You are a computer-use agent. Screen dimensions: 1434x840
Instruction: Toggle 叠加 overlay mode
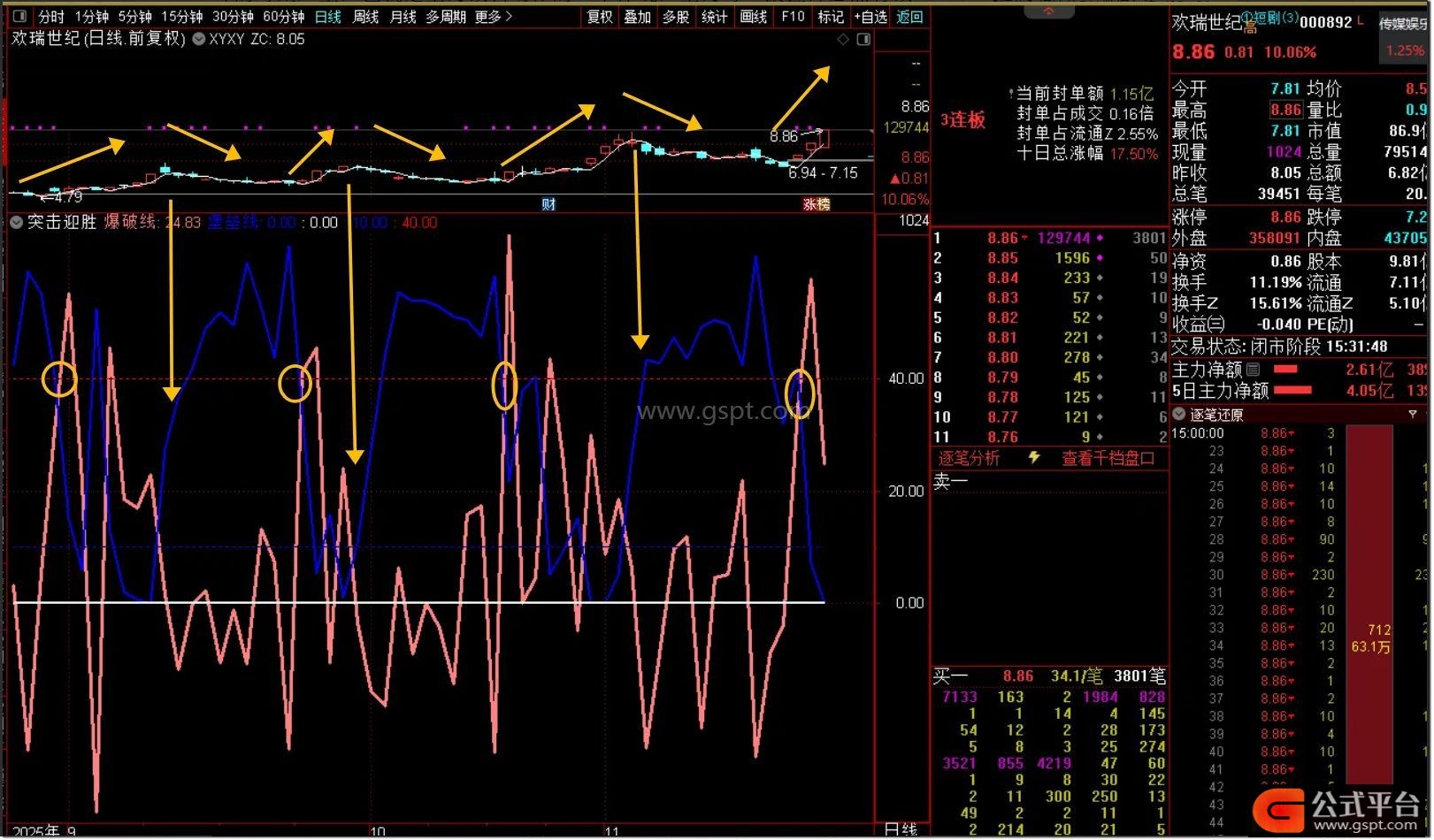[637, 17]
